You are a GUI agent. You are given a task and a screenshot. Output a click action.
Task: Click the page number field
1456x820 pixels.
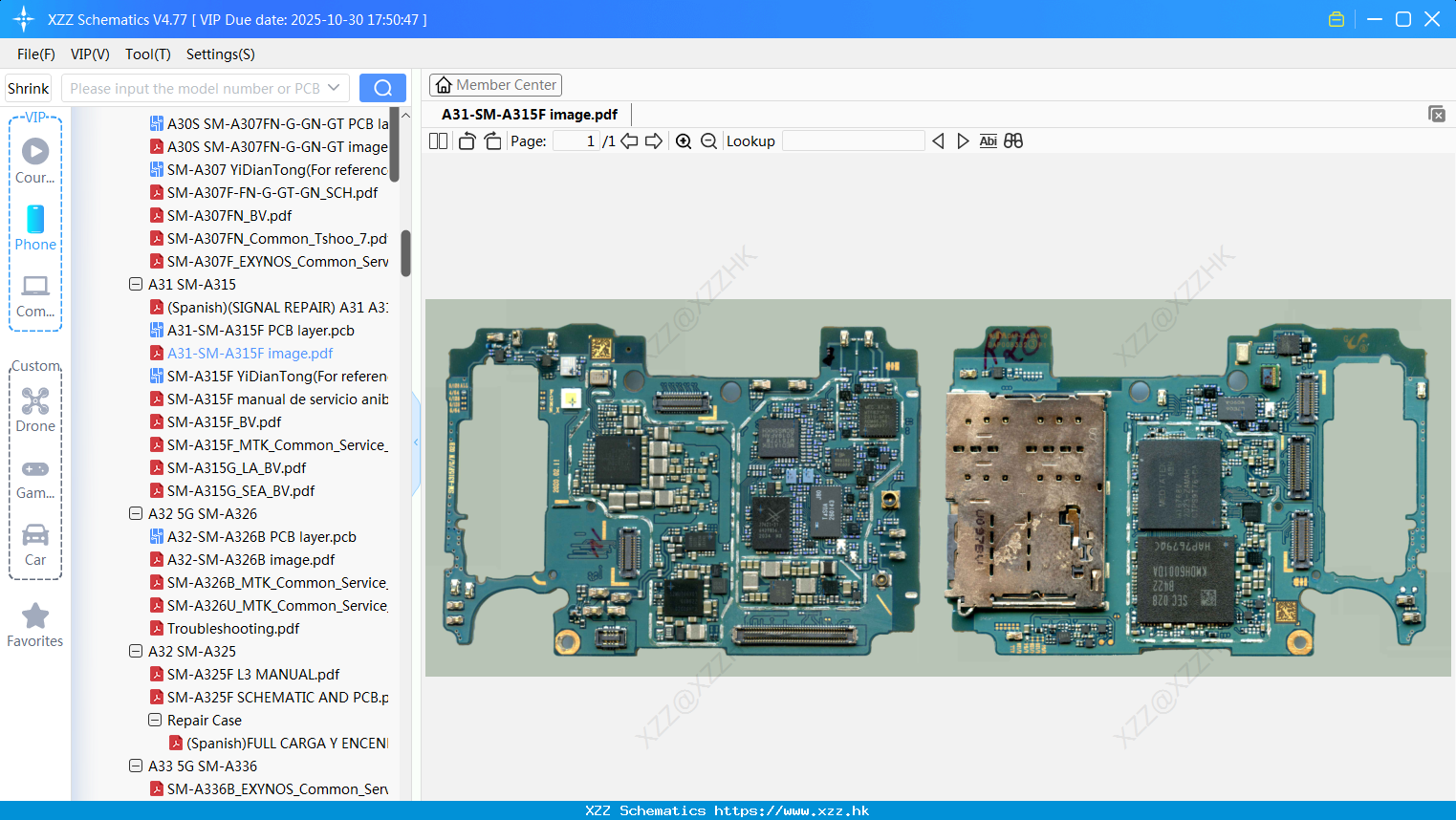[576, 141]
